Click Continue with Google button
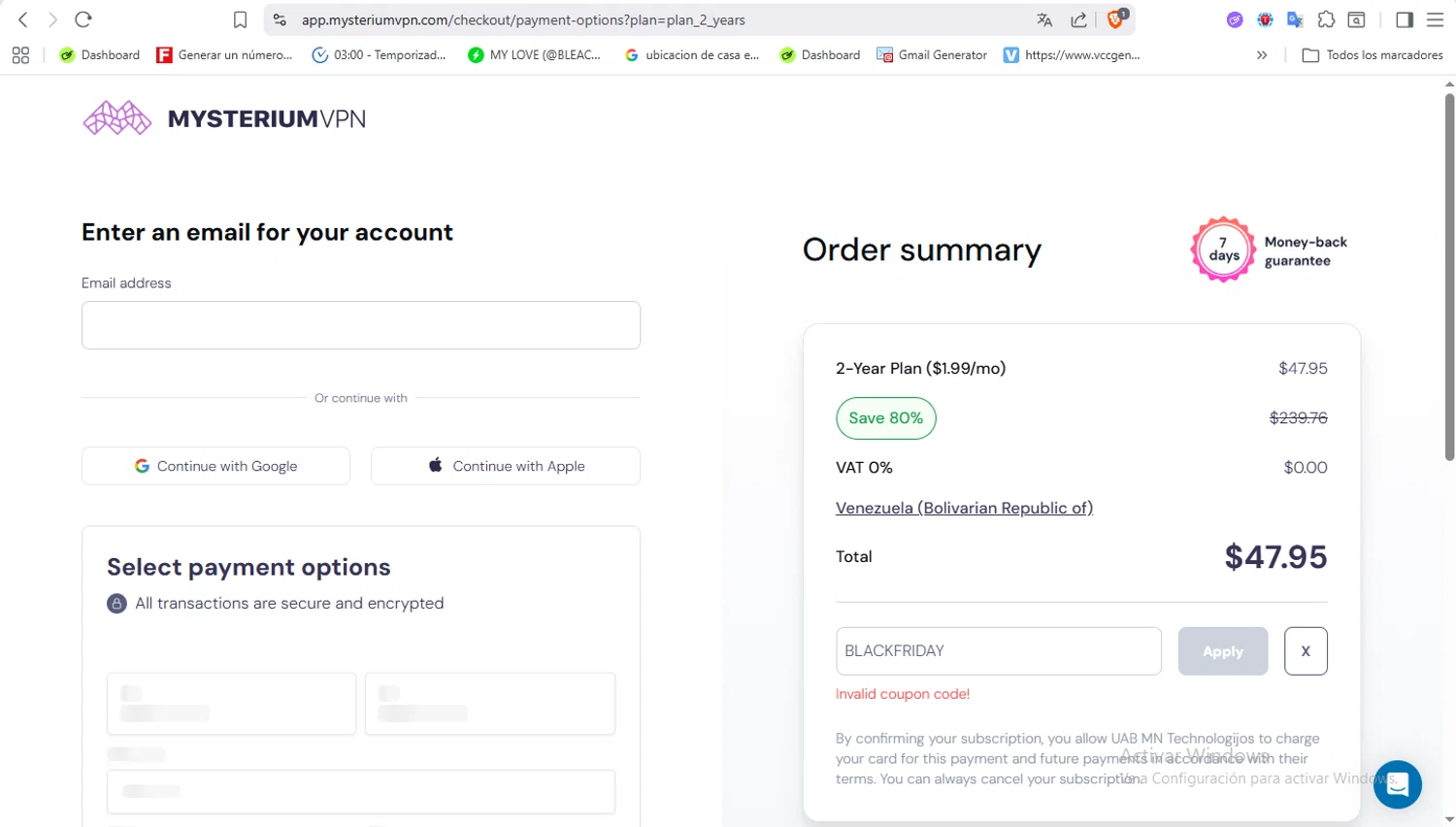Viewport: 1456px width, 827px height. coord(215,466)
